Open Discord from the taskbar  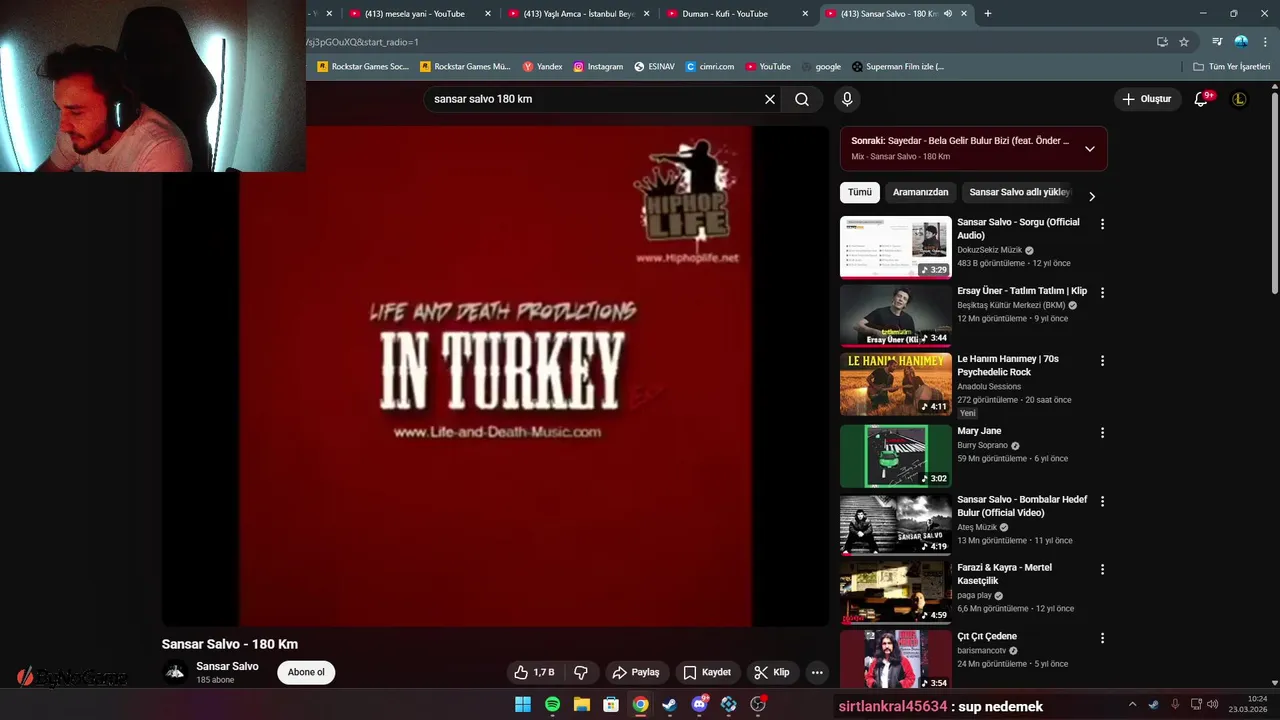(699, 704)
